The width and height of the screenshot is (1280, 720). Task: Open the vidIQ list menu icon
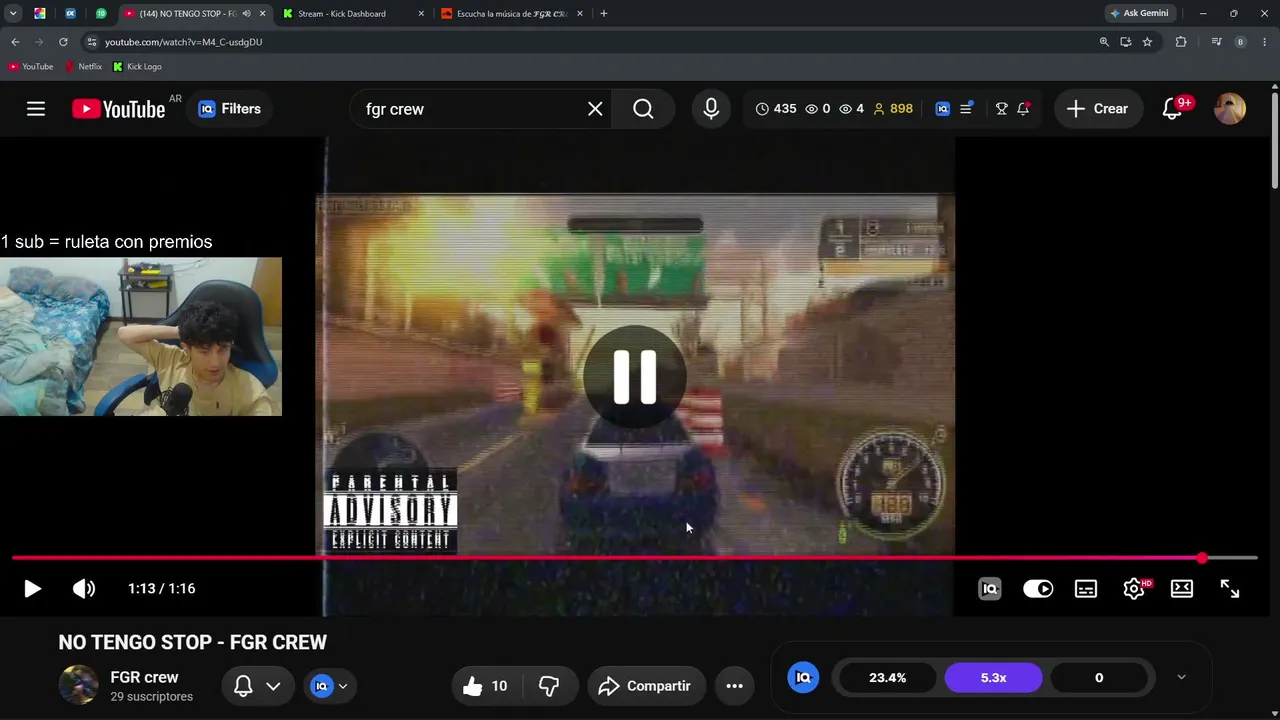point(966,109)
